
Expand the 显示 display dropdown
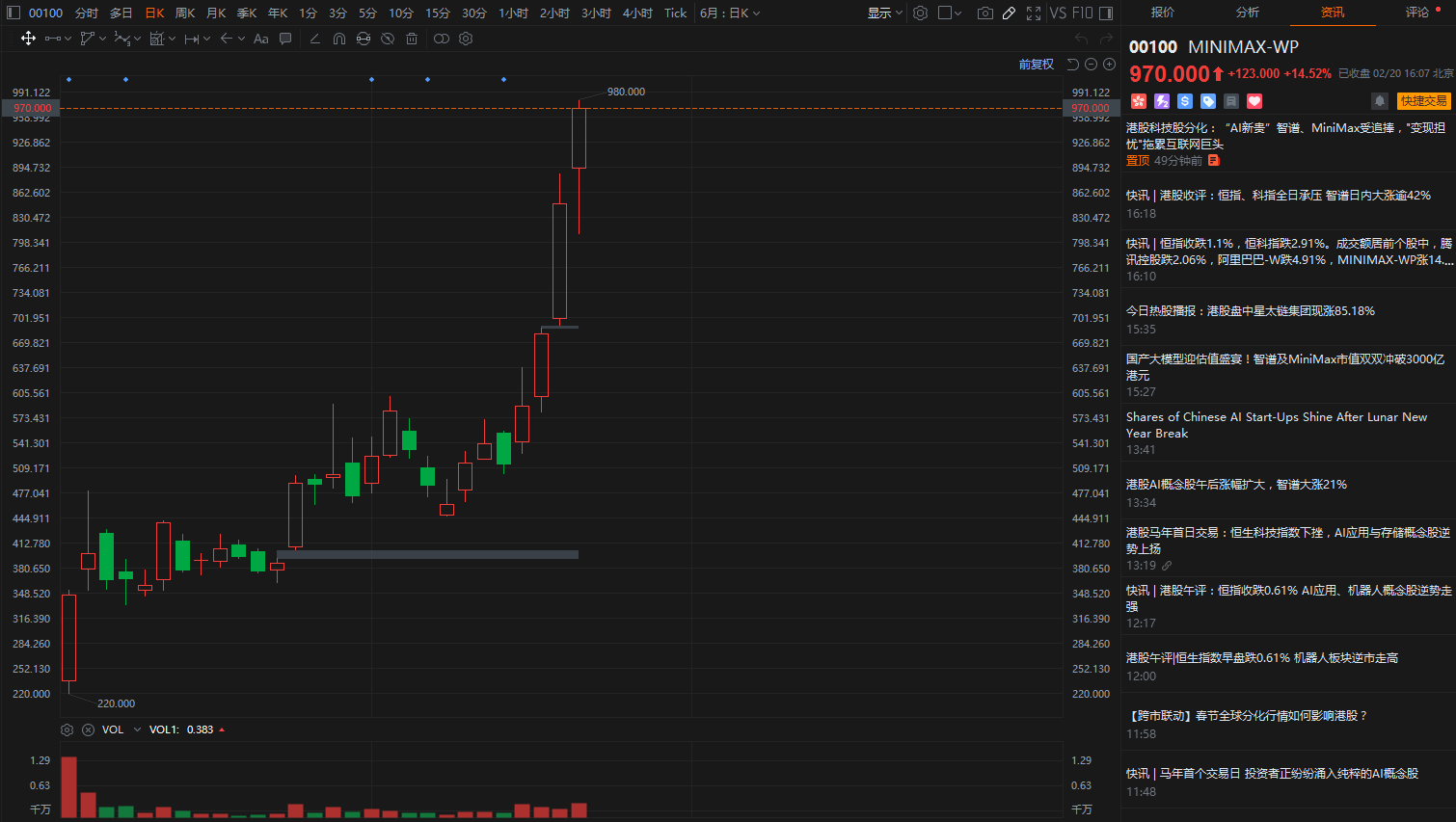(885, 13)
